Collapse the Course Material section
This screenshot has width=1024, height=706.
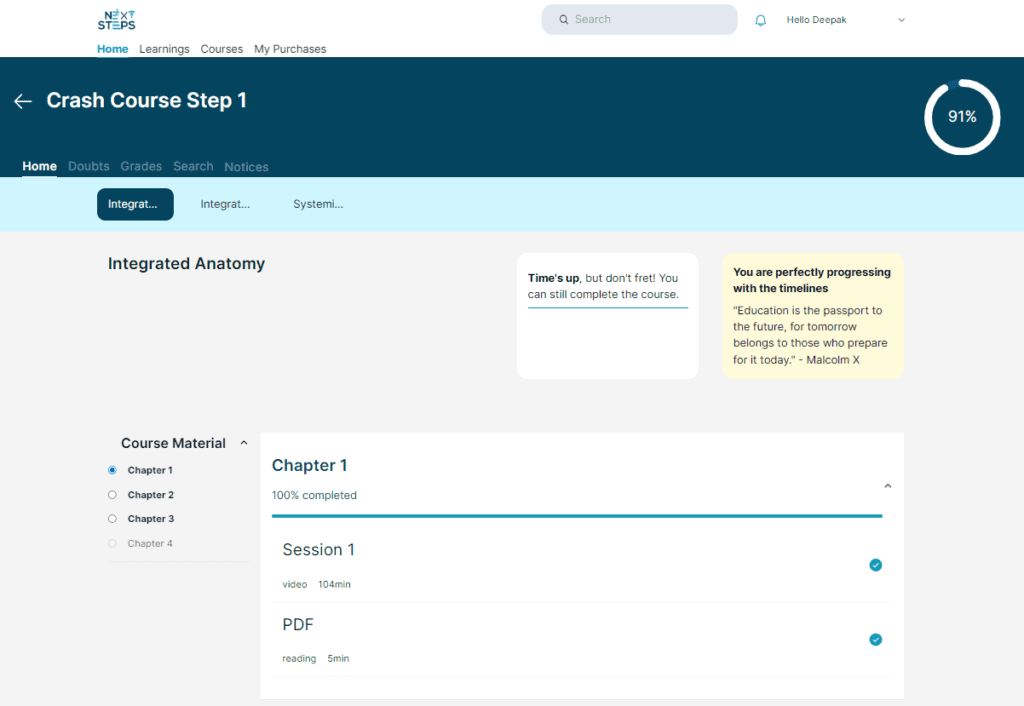[x=243, y=442]
